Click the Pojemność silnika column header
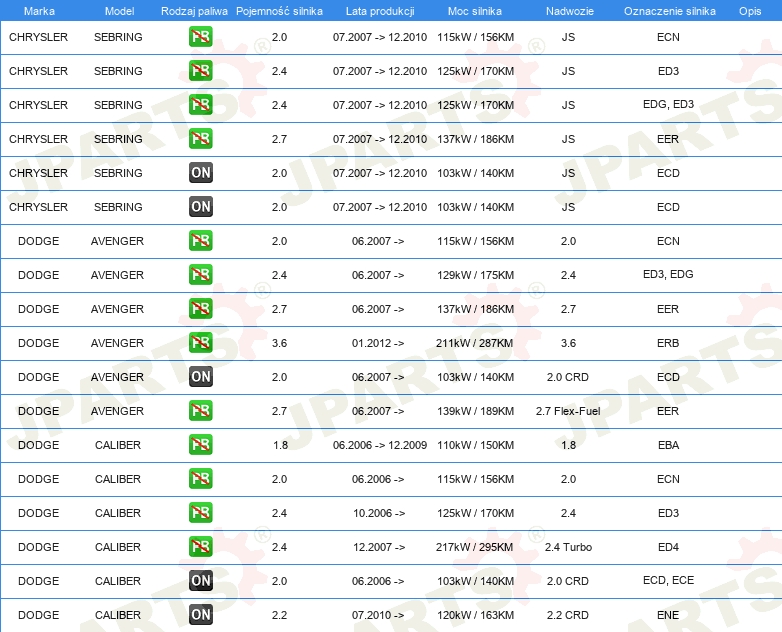Screen dimensions: 782x632 pyautogui.click(x=279, y=11)
